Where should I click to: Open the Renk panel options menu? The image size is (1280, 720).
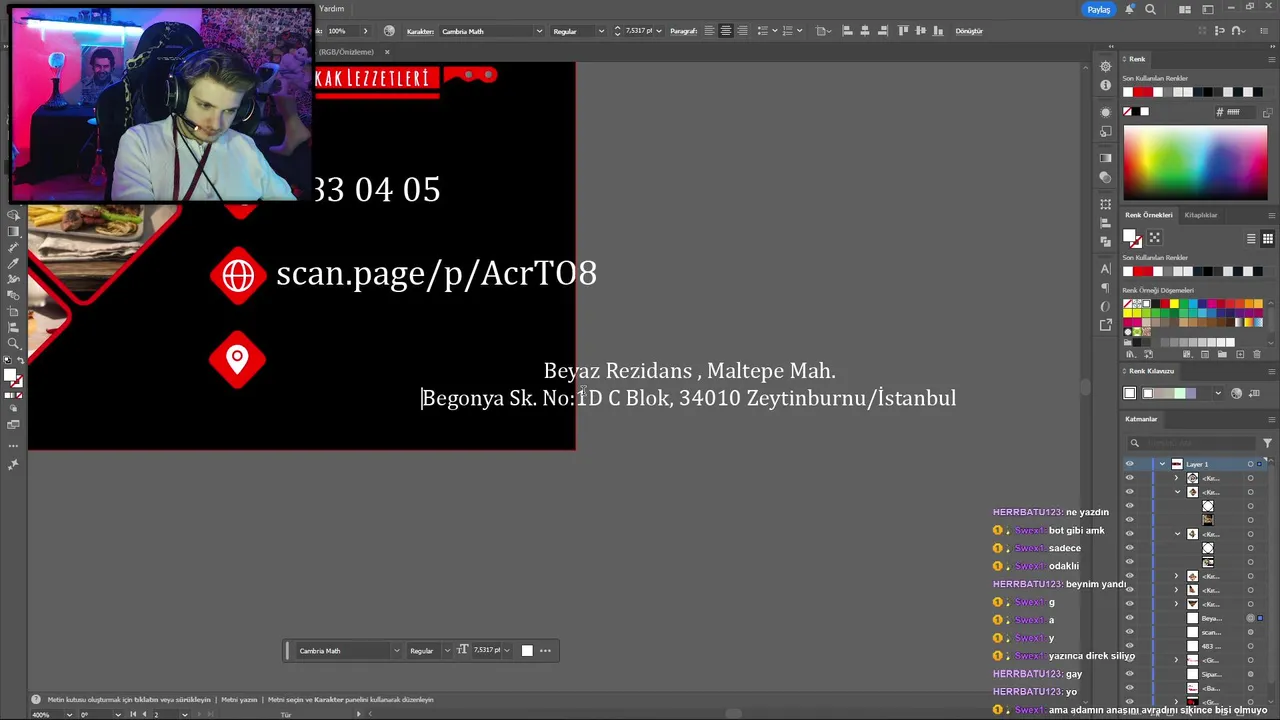pyautogui.click(x=1271, y=59)
